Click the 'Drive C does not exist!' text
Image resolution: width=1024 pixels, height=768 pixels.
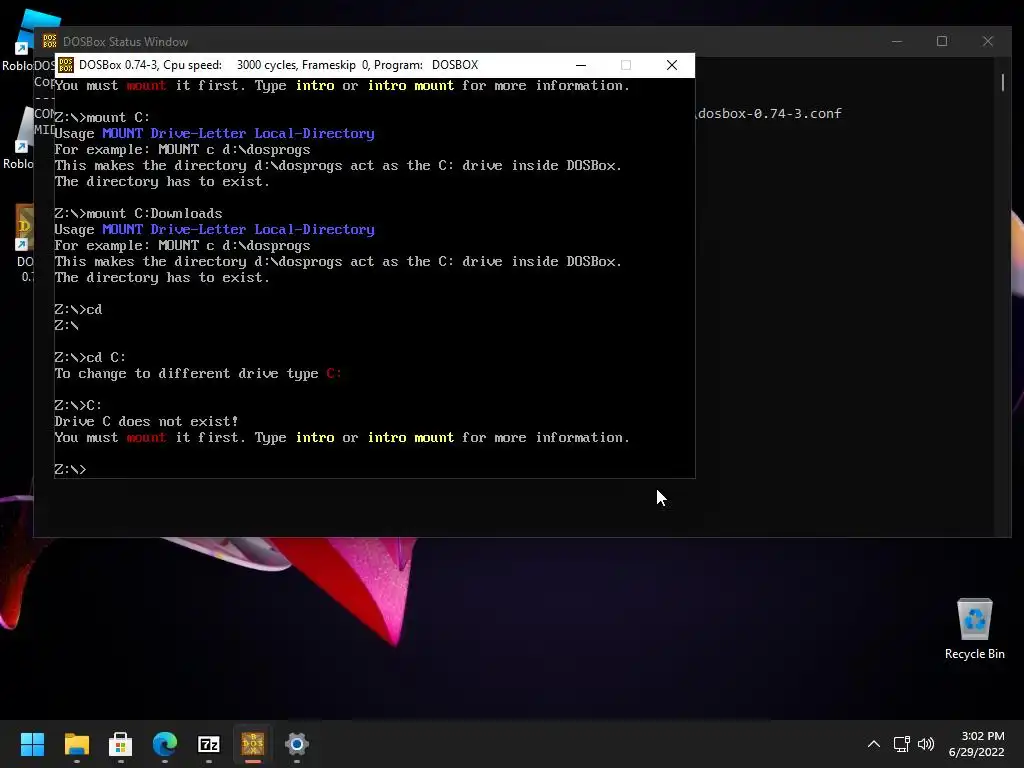146,421
